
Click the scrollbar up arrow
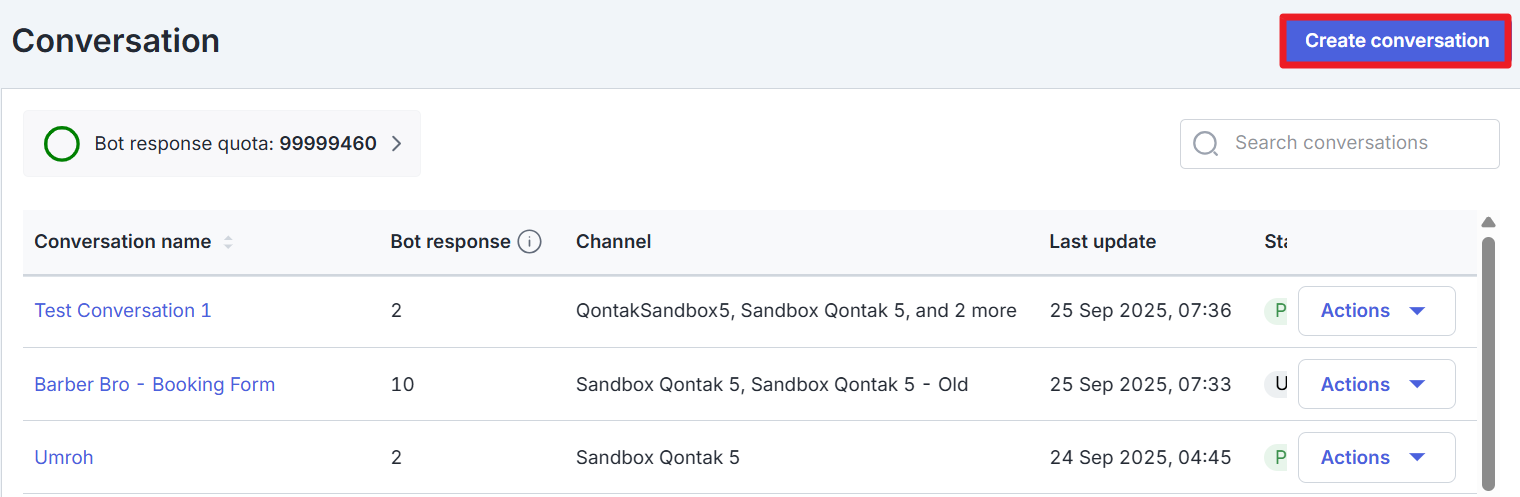tap(1488, 222)
